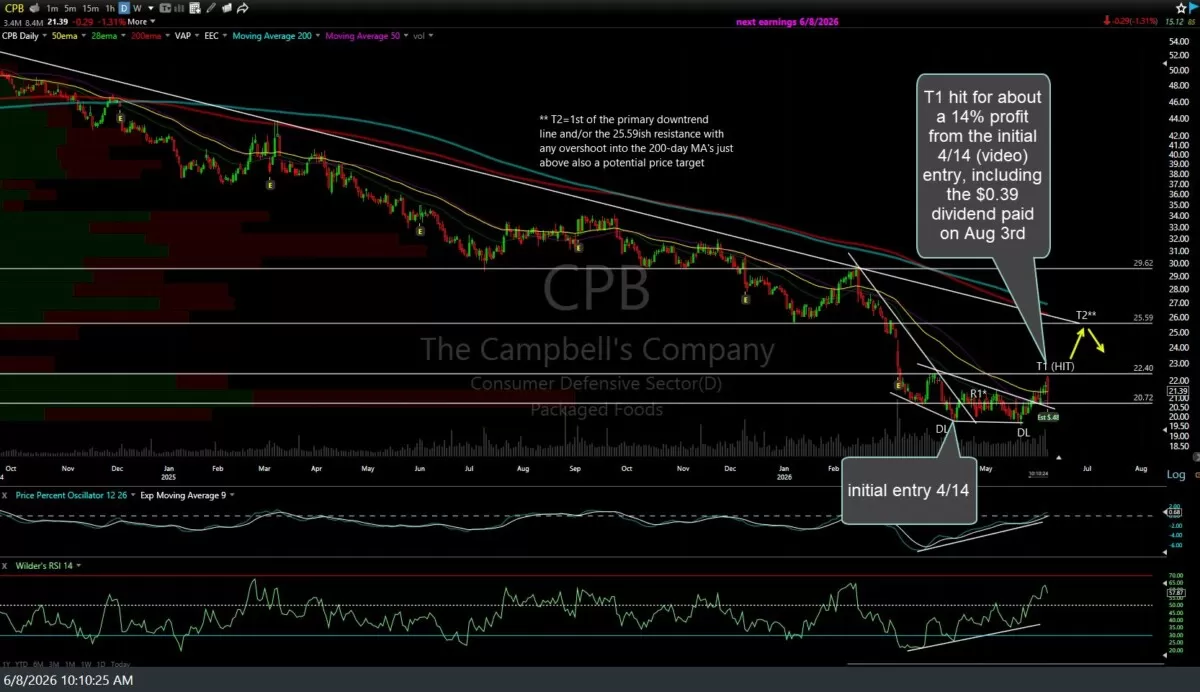Open the Wilder's RSI 14 dropdown
This screenshot has height=692, width=1200.
(x=47, y=565)
